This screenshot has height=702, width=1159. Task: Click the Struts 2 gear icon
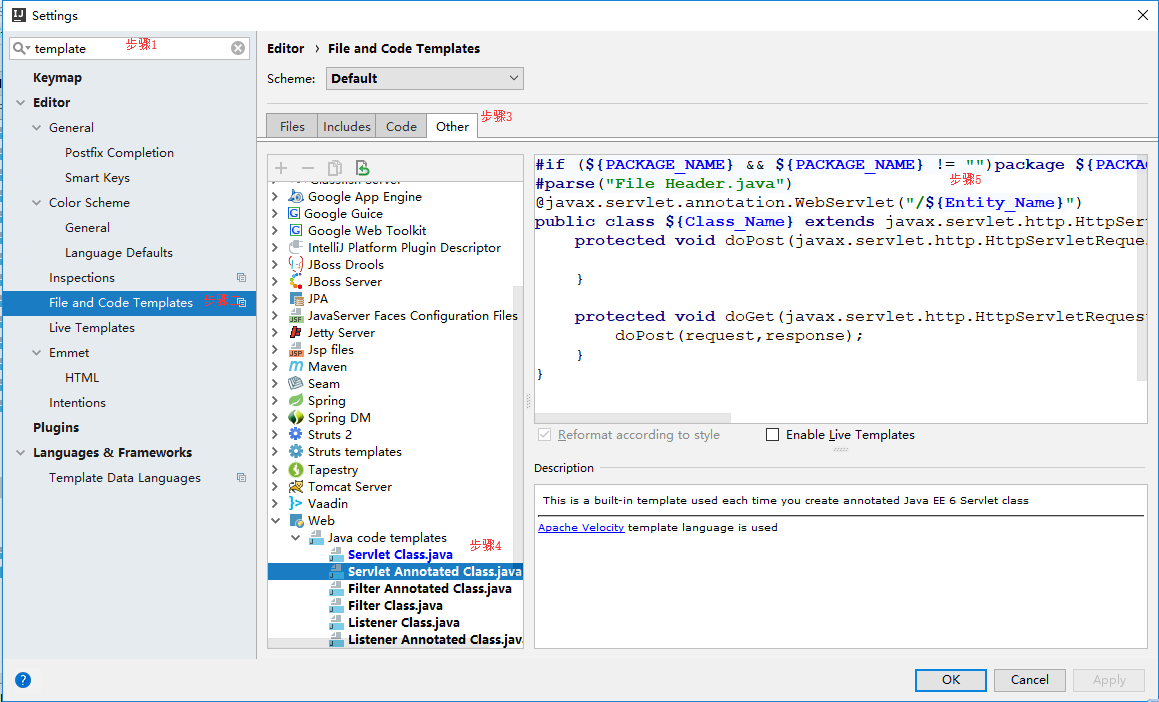(x=296, y=435)
